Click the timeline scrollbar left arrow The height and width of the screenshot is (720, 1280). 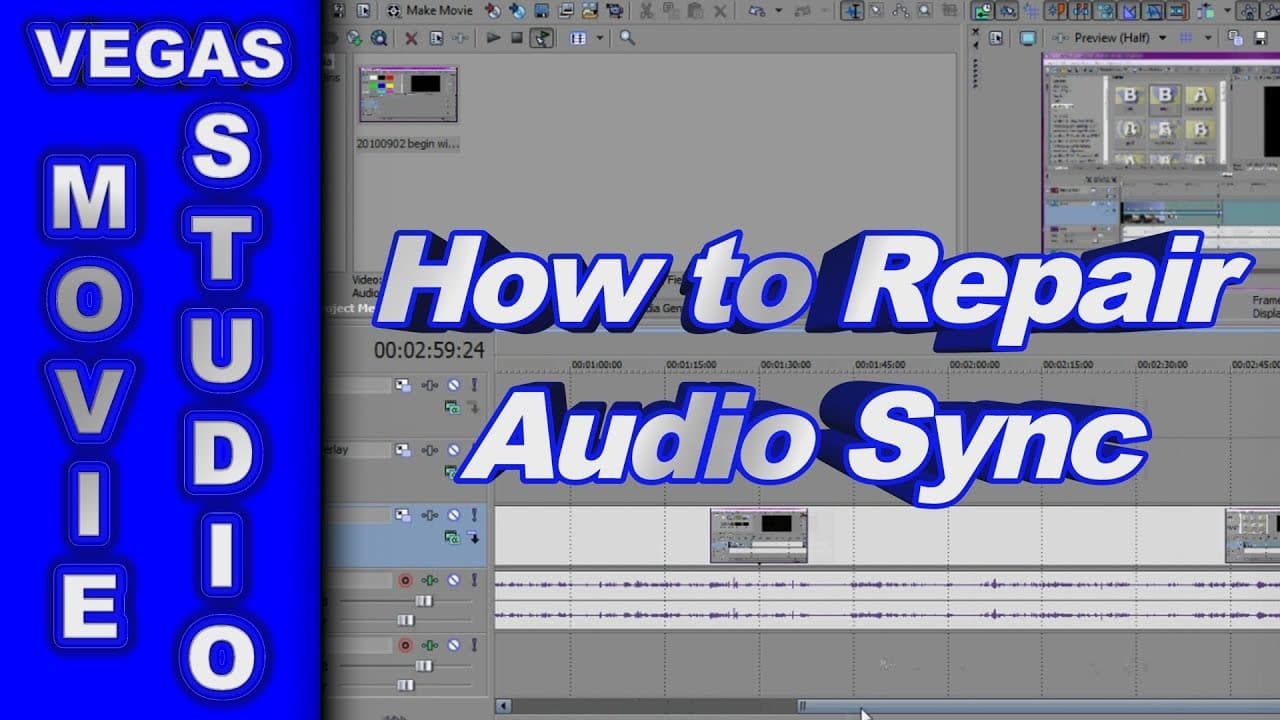[502, 706]
